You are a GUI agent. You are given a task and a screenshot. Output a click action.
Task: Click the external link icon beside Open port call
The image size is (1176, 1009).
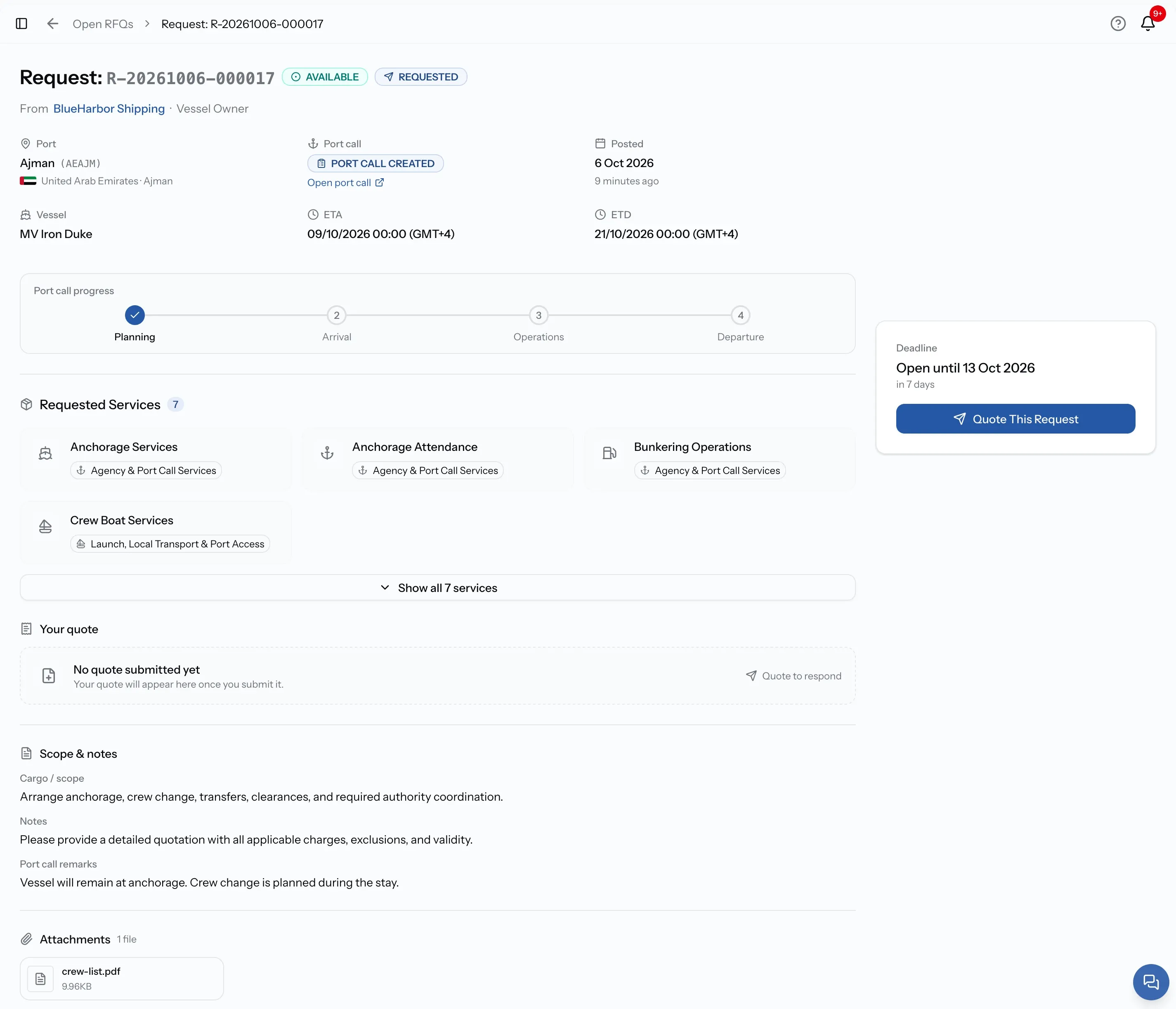[379, 182]
